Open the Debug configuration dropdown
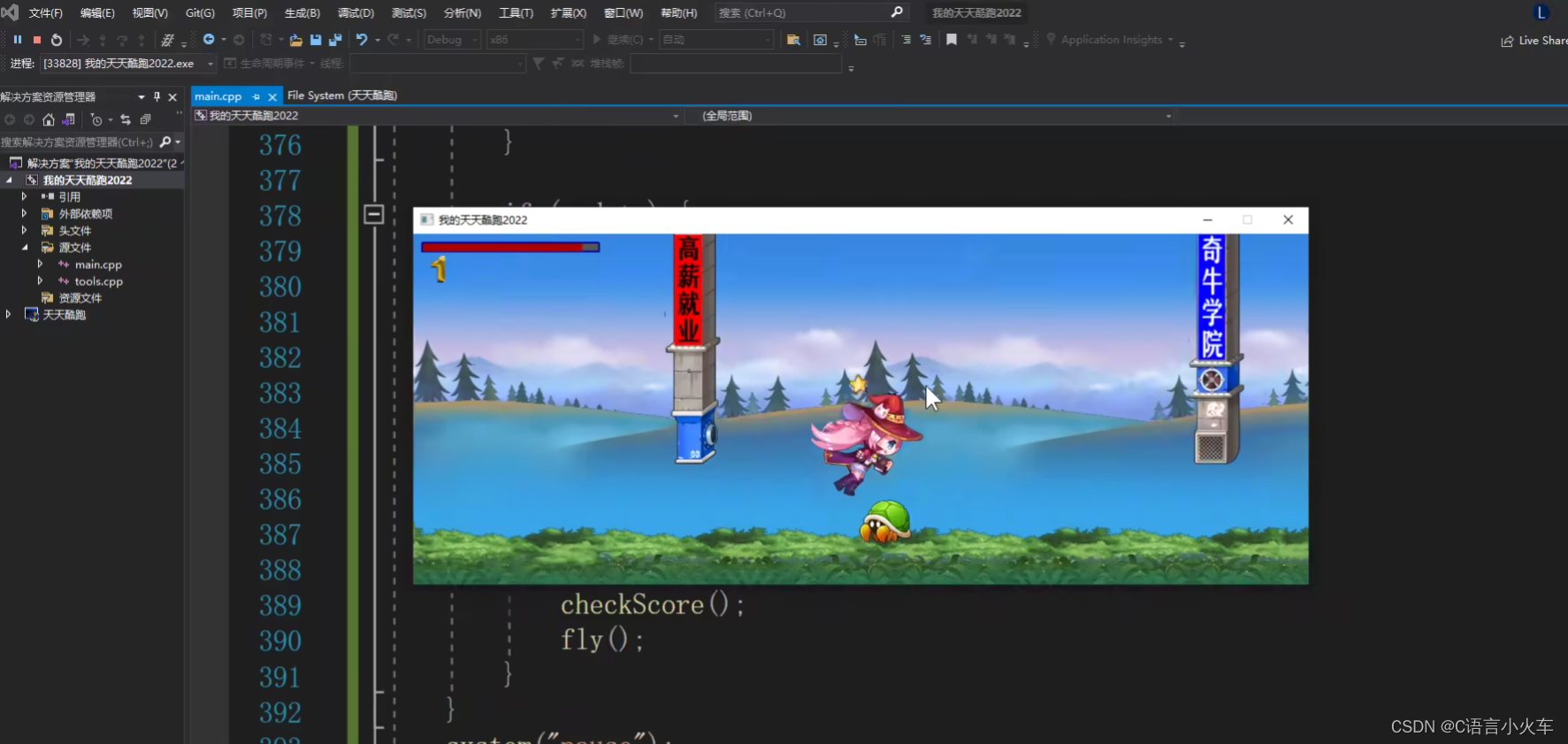The image size is (1568, 744). click(452, 40)
